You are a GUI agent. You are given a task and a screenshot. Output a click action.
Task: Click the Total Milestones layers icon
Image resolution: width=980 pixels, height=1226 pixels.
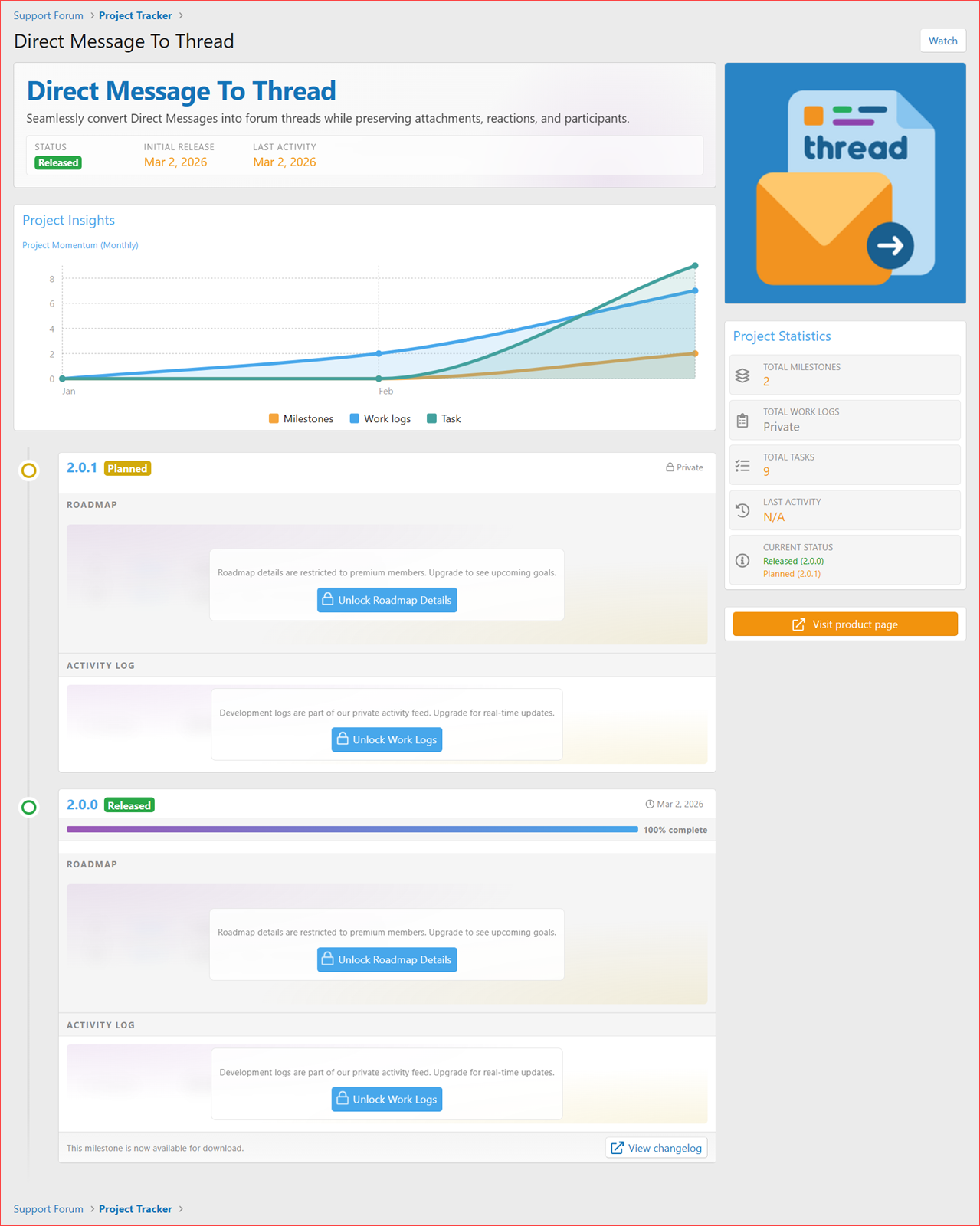(x=742, y=375)
